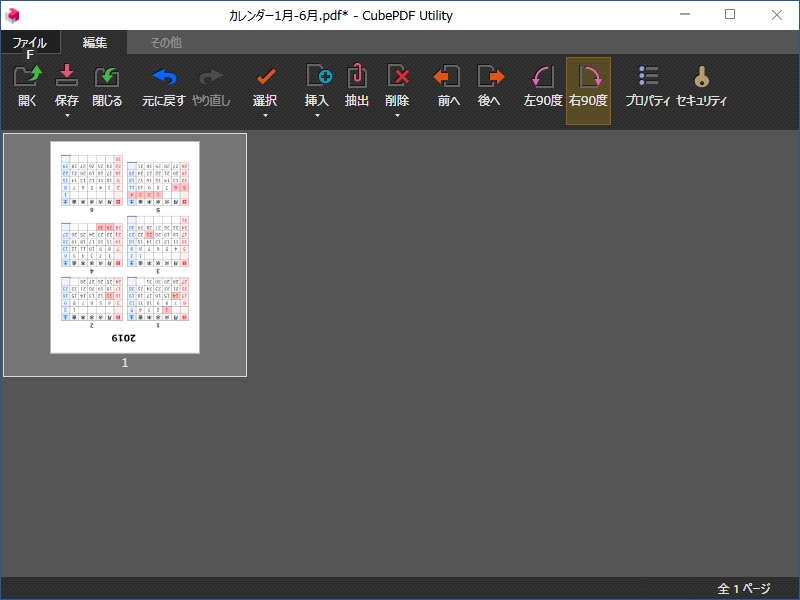Image resolution: width=800 pixels, height=600 pixels.
Task: Rotate left with 左90度 icon
Action: [x=542, y=77]
